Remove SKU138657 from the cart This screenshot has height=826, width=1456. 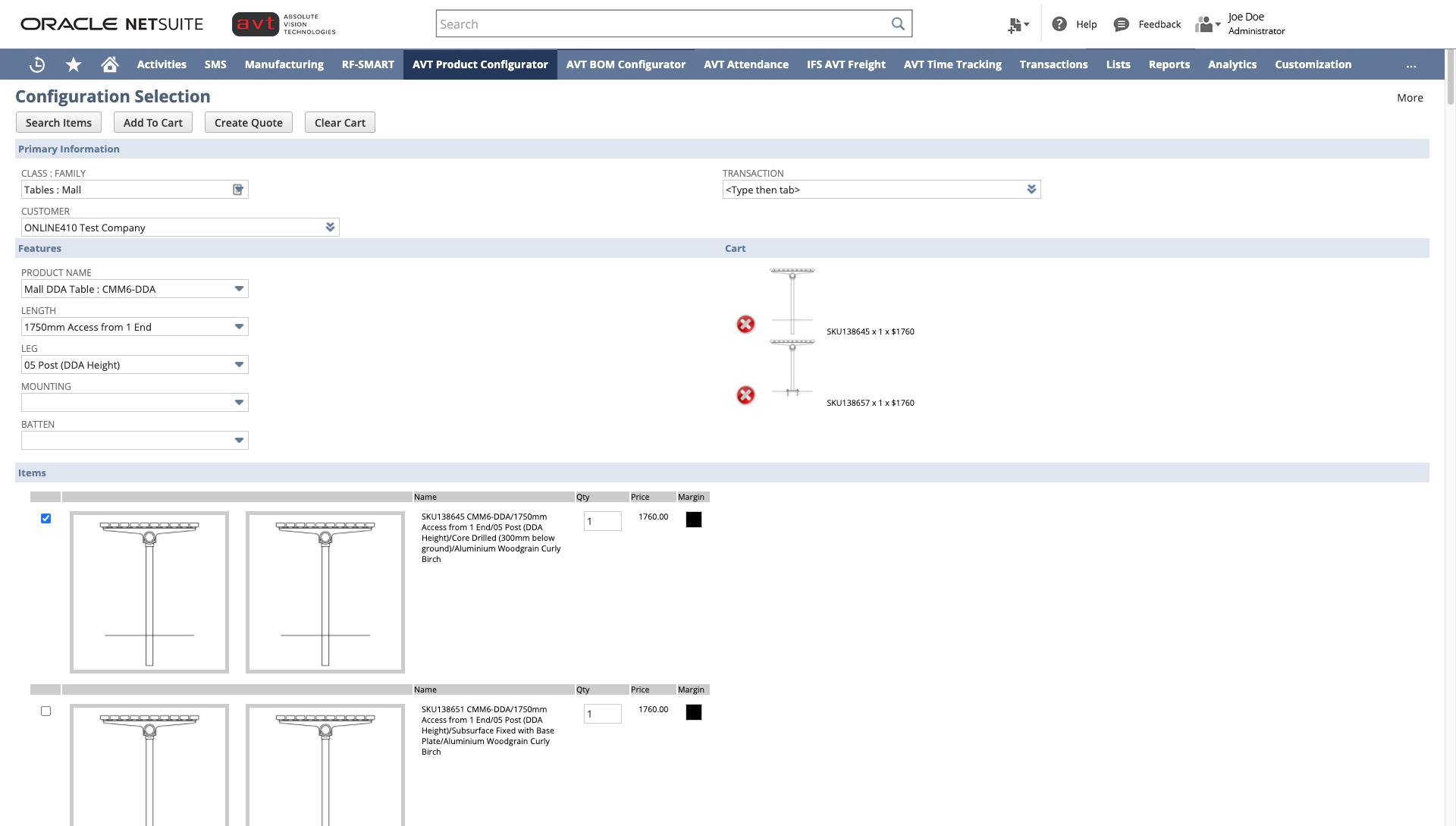coord(745,395)
